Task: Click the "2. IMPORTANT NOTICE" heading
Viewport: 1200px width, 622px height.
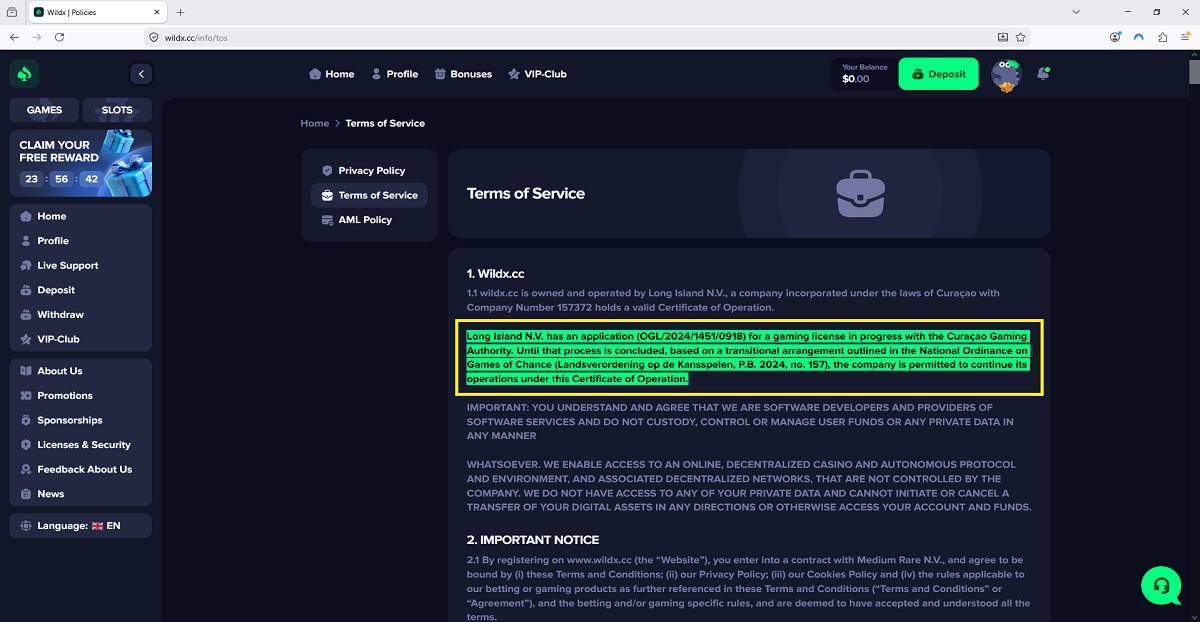Action: point(532,540)
